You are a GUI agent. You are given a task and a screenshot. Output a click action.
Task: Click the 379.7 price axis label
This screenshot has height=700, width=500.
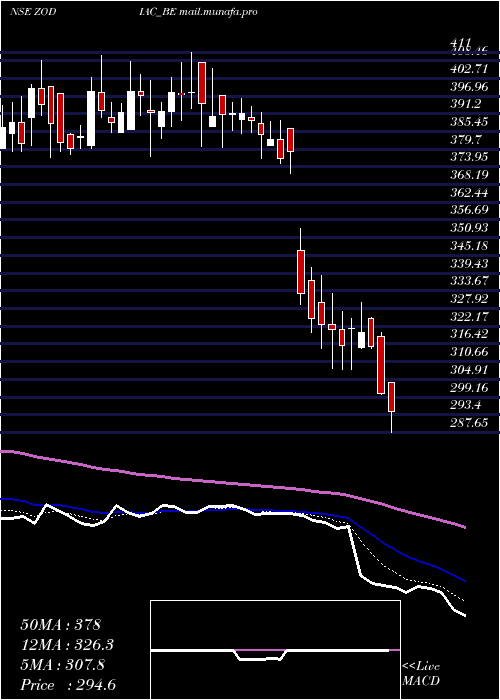tap(466, 139)
